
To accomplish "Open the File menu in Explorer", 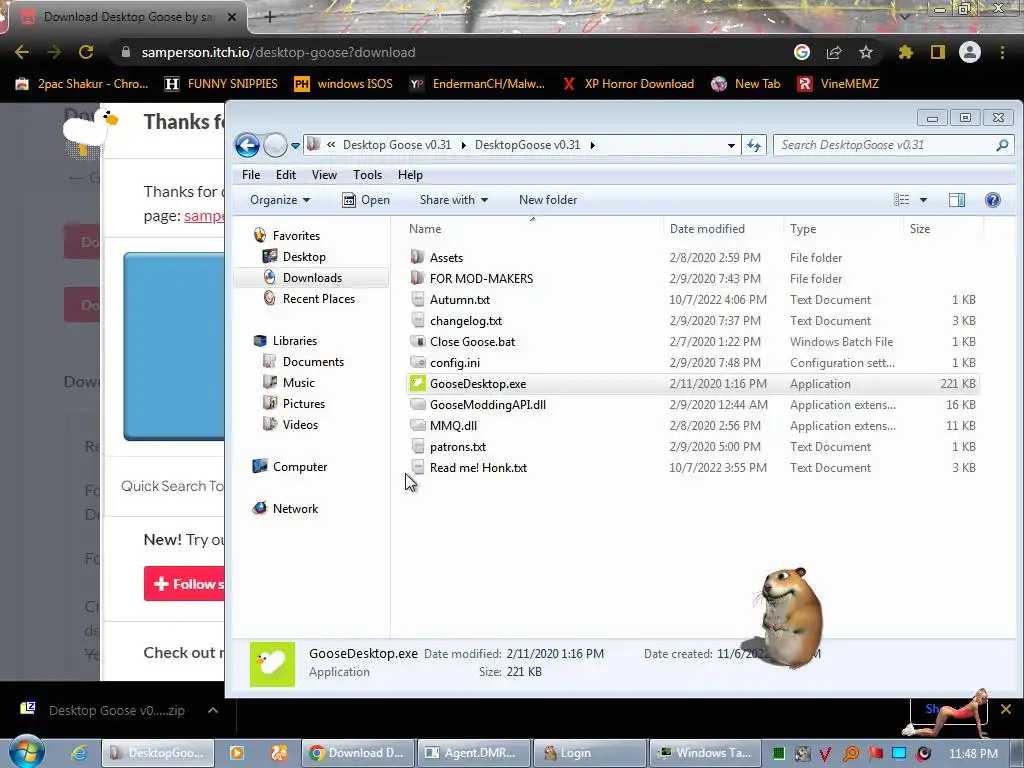I will [251, 174].
